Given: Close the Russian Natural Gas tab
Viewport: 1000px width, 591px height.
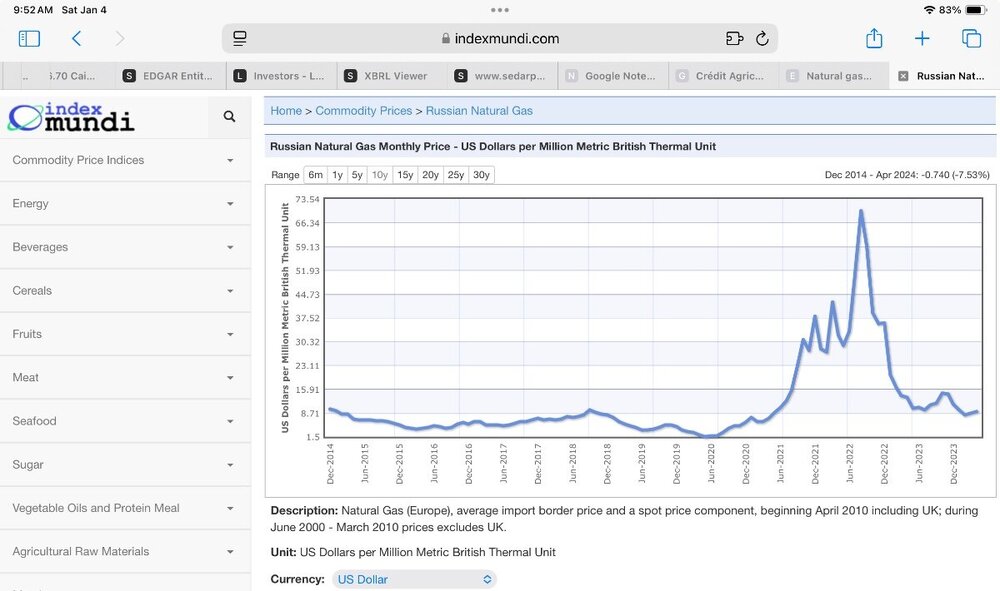Looking at the screenshot, I should click(x=903, y=76).
